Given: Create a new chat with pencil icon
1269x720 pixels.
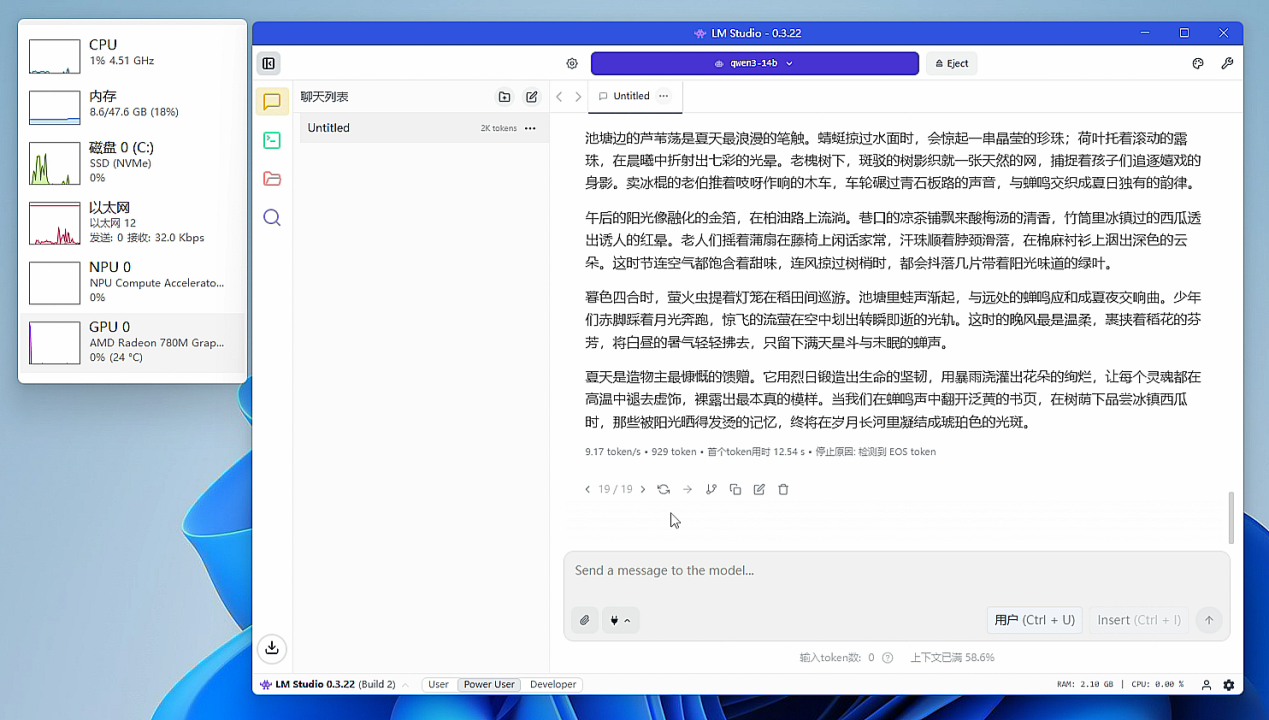Looking at the screenshot, I should (x=531, y=96).
